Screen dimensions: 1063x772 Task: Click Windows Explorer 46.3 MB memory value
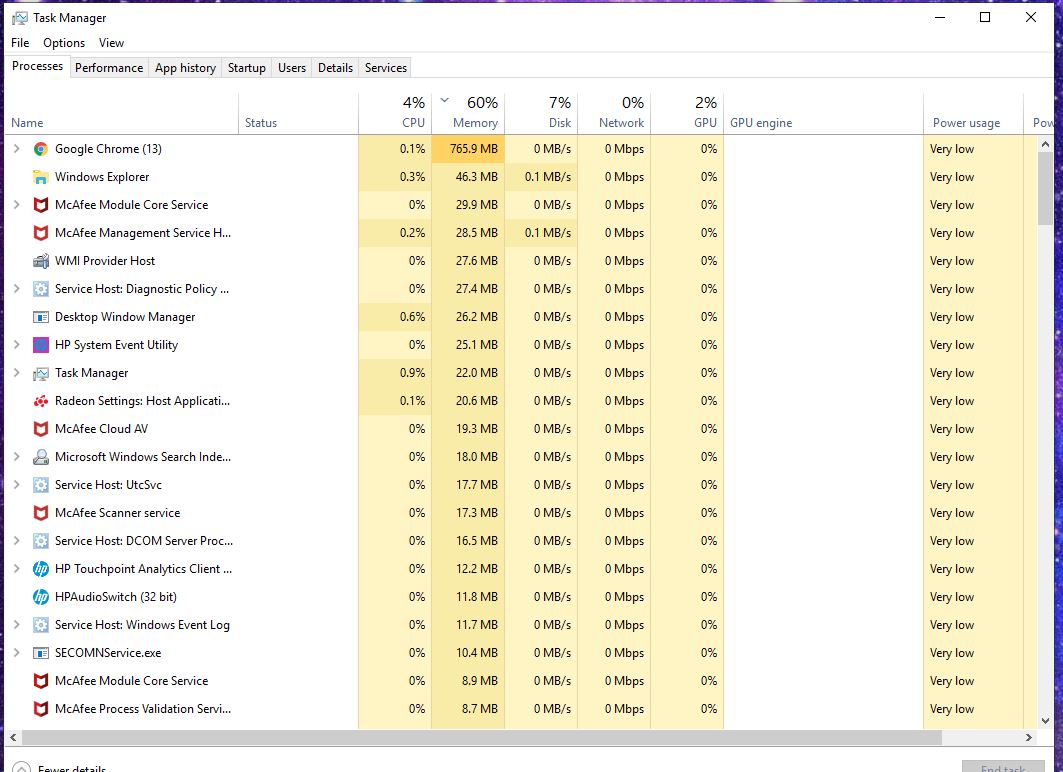pyautogui.click(x=477, y=177)
